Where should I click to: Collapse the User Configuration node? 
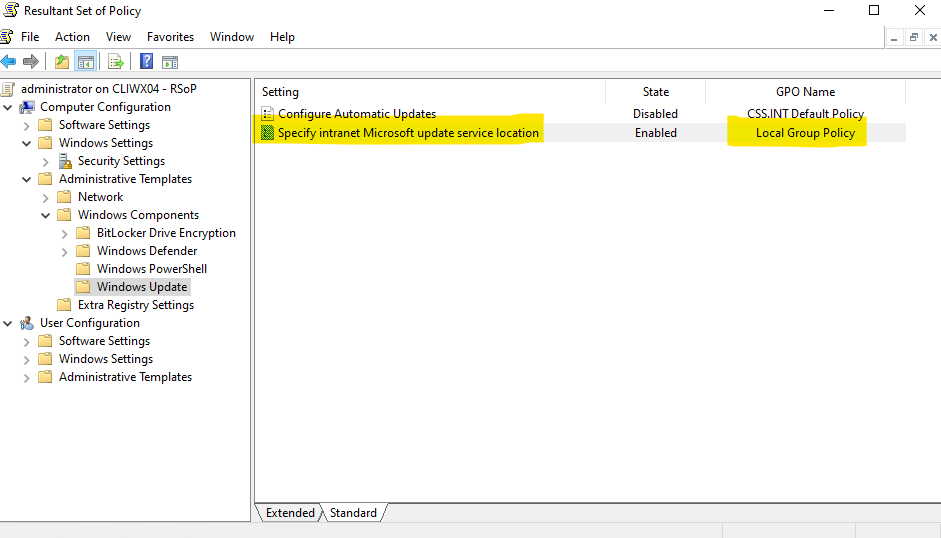click(8, 324)
